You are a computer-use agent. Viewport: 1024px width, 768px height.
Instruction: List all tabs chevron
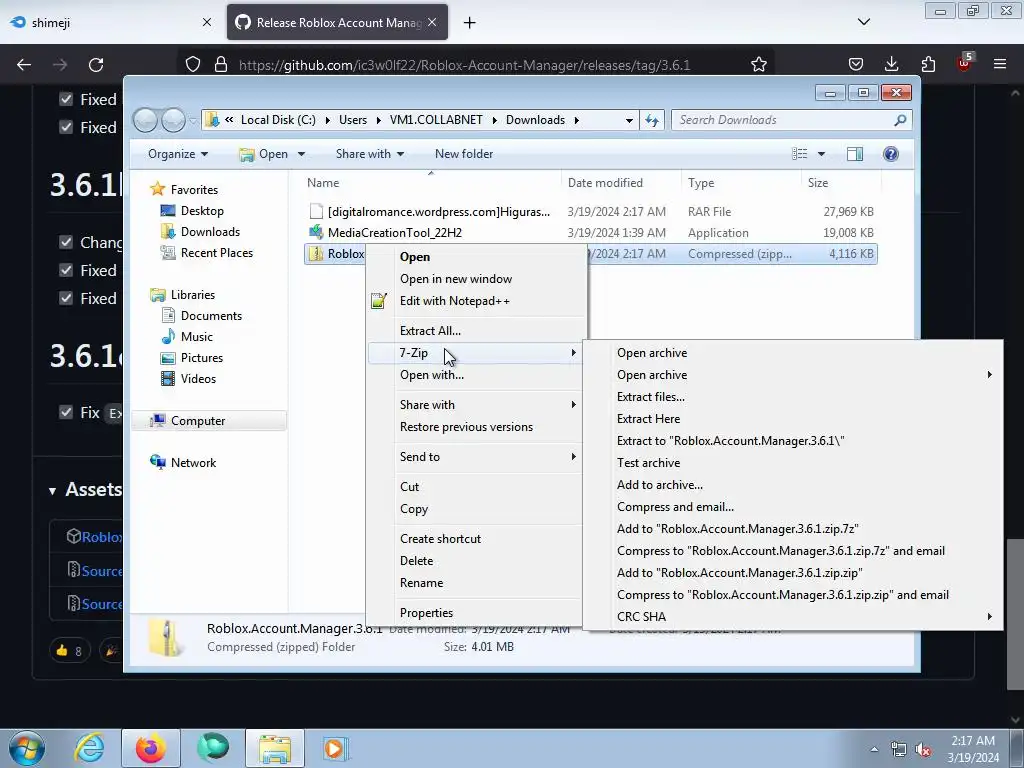coord(863,22)
